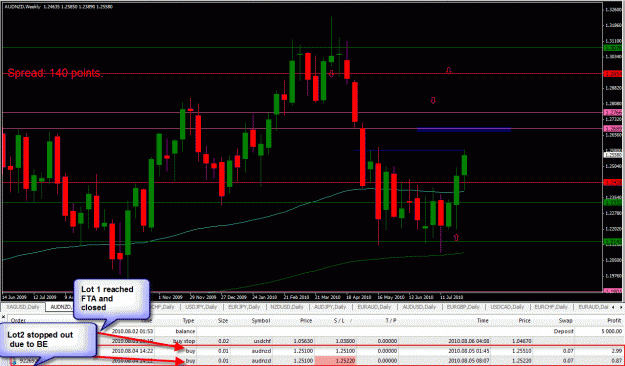
Task: Click the 1 Nov 2009 date axis label
Action: pyautogui.click(x=170, y=297)
